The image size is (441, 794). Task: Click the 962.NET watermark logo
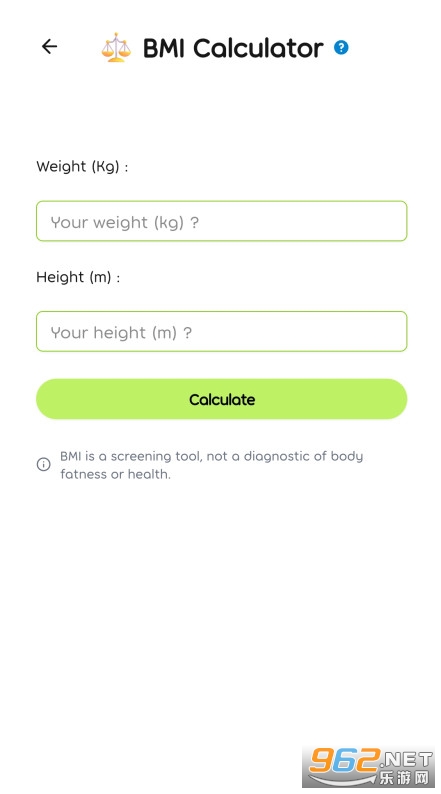tap(369, 766)
